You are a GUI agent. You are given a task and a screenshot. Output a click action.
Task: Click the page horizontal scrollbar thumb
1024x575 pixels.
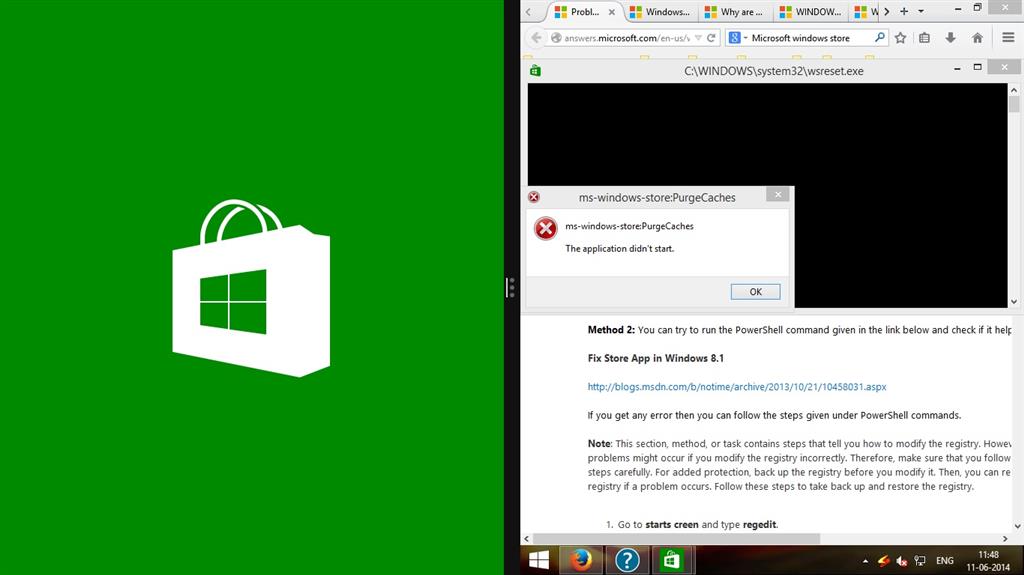677,539
